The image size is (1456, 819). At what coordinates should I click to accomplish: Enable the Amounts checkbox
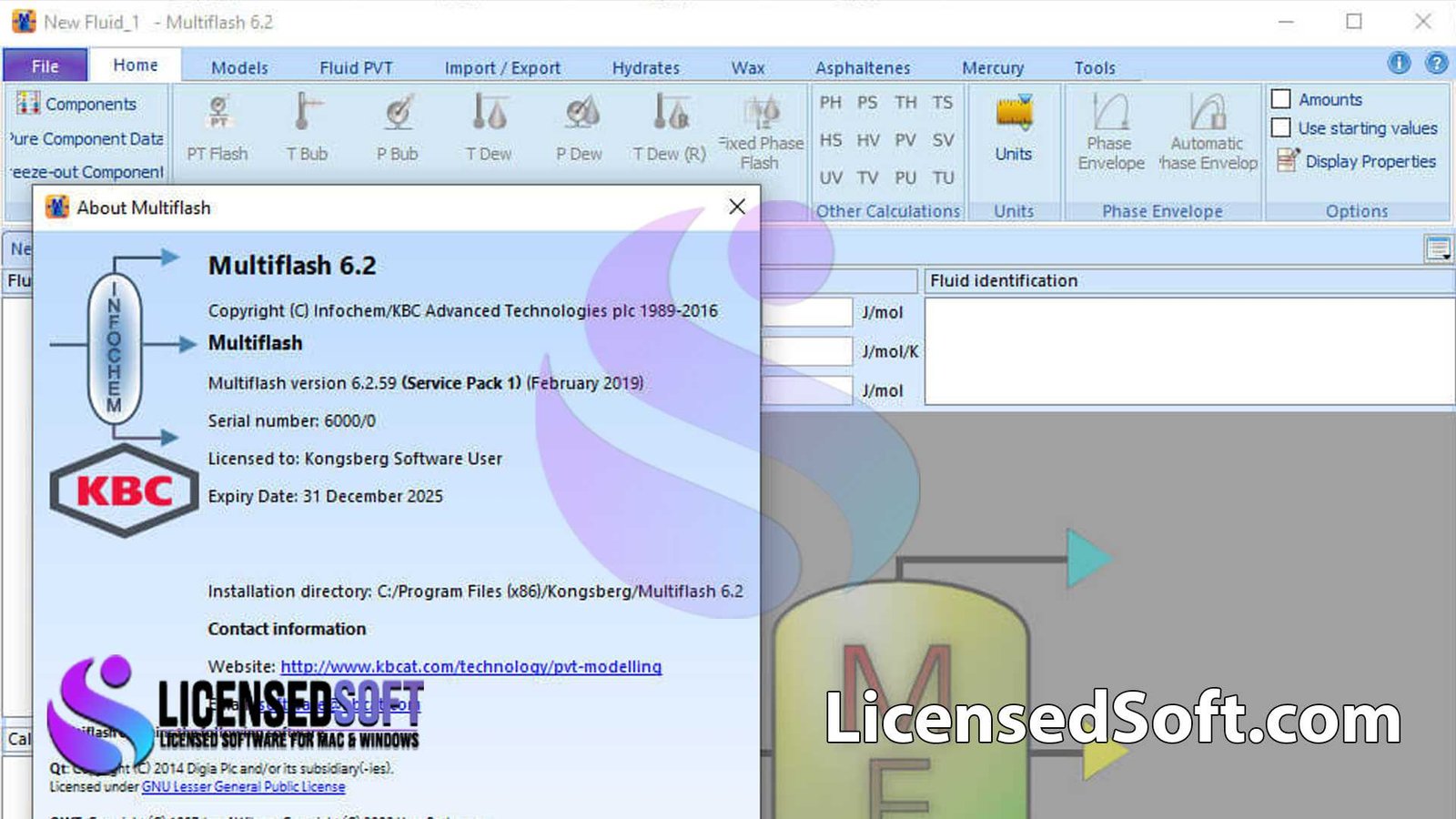click(1281, 99)
